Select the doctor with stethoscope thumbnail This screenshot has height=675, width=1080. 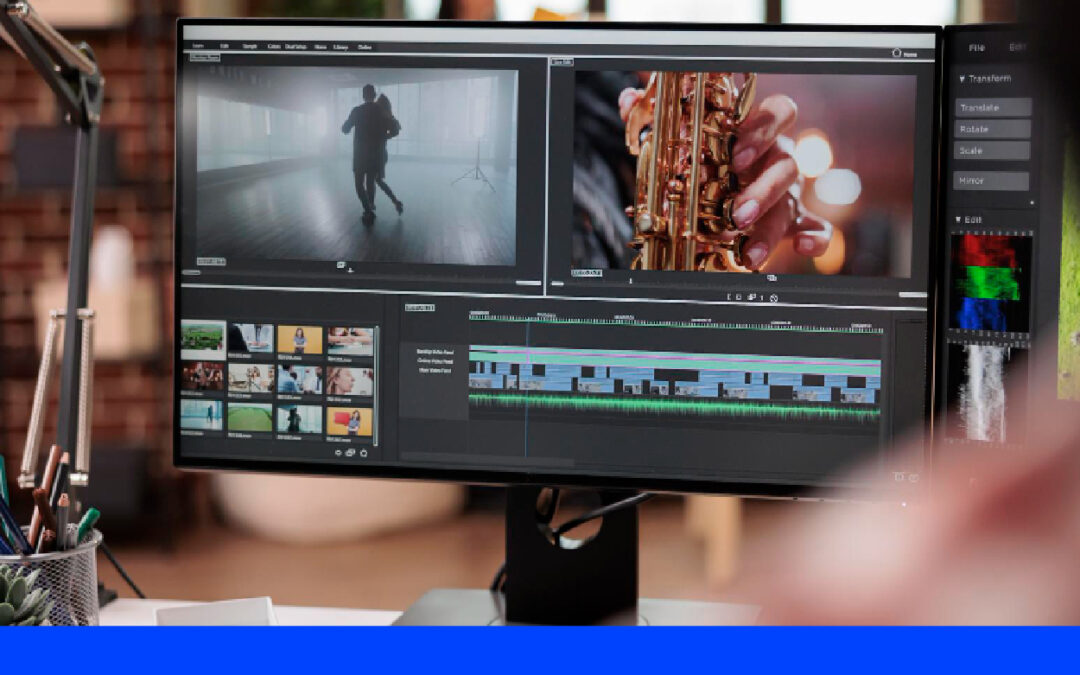tap(251, 338)
